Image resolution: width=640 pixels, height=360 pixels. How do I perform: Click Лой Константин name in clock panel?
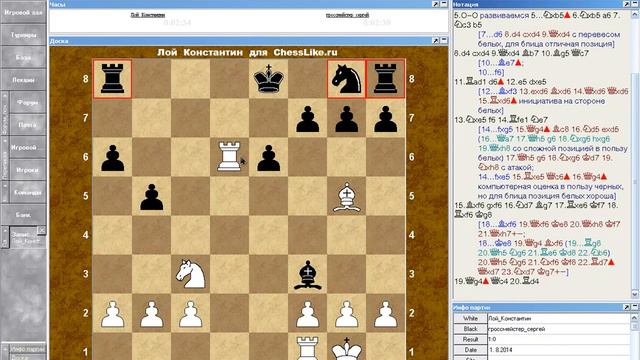[148, 15]
